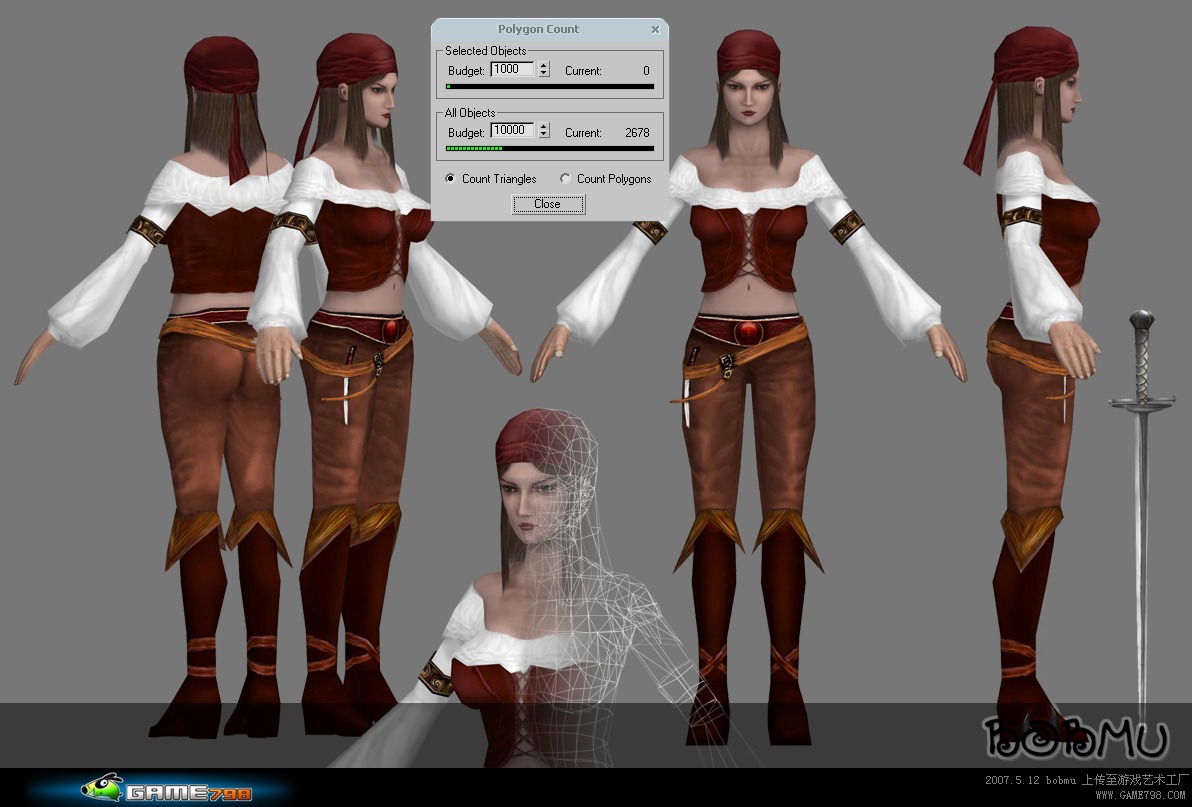Click the All Objects Budget field
The height and width of the screenshot is (807, 1192).
pyautogui.click(x=512, y=131)
